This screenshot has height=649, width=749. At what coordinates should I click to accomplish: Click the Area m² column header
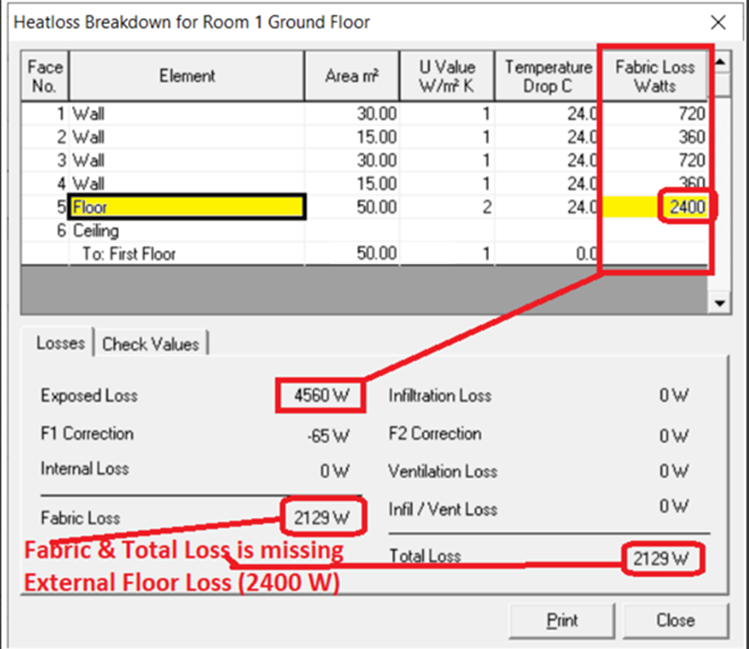(x=352, y=76)
